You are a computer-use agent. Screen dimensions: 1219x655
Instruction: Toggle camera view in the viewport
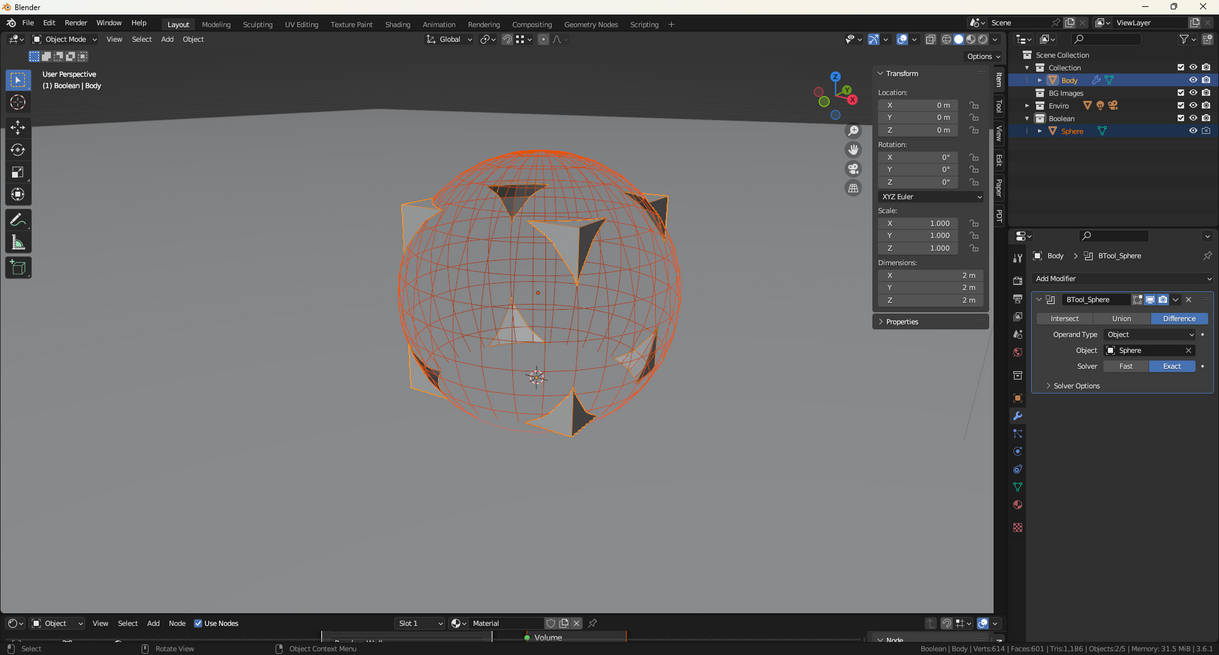coord(853,169)
